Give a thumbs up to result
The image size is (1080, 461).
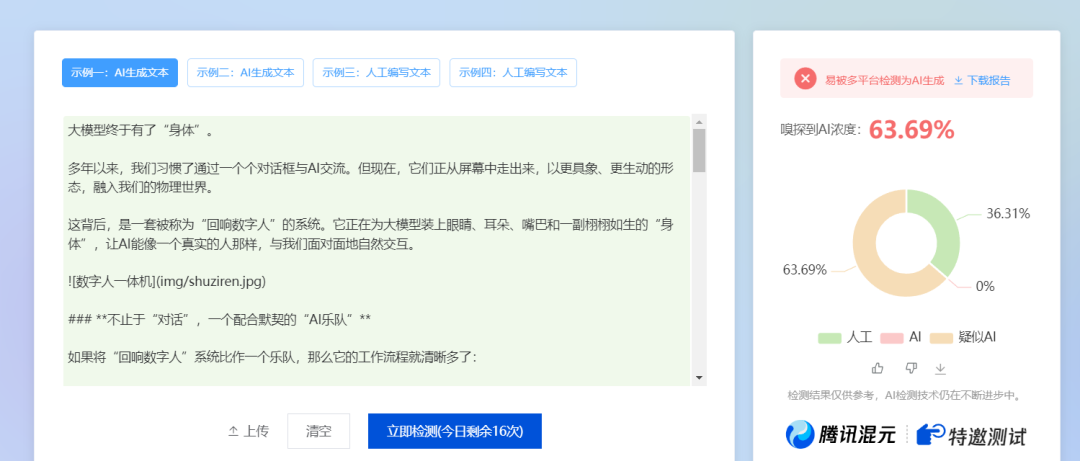[x=878, y=368]
